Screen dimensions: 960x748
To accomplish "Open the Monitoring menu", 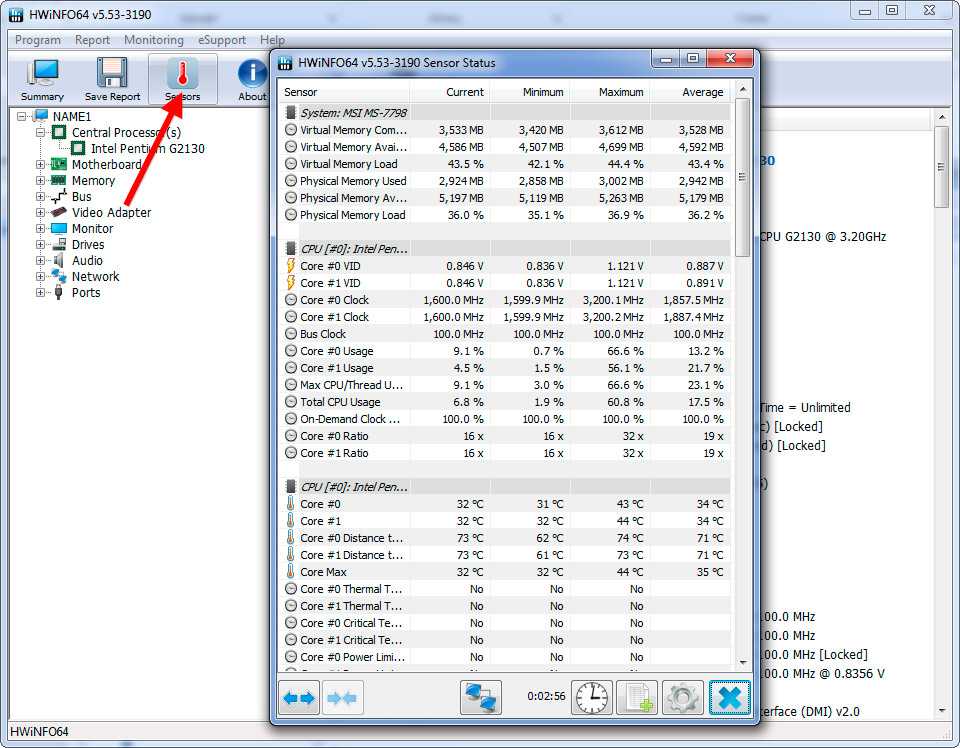I will pos(153,40).
